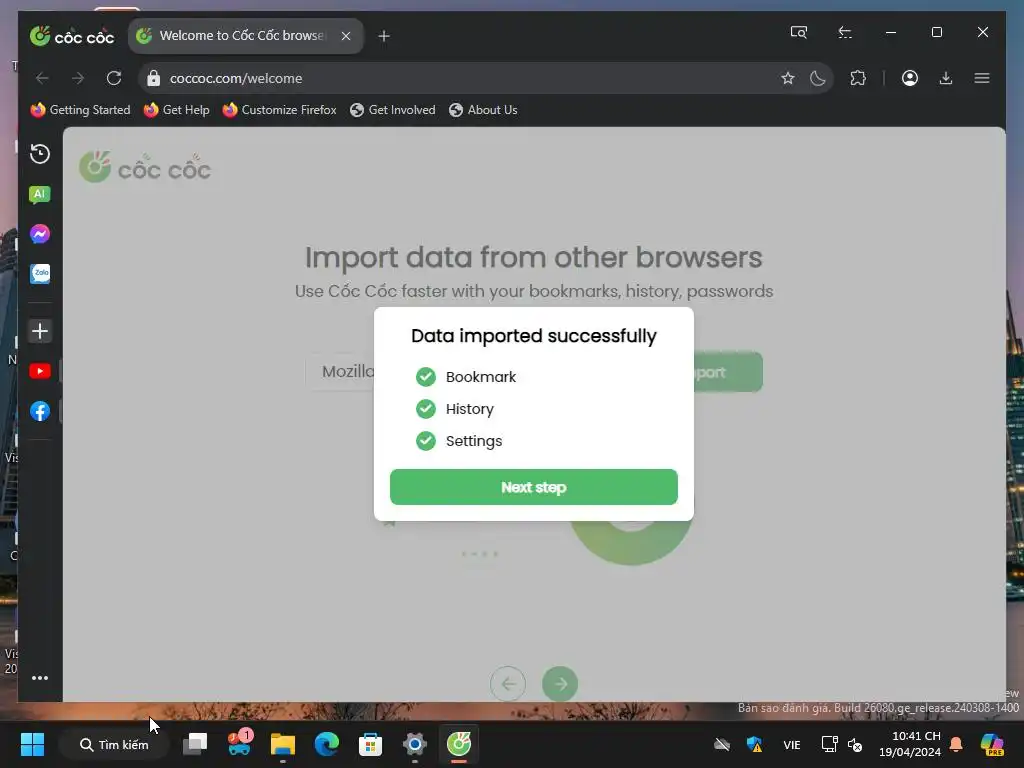Open Zalo from the sidebar

[40, 274]
